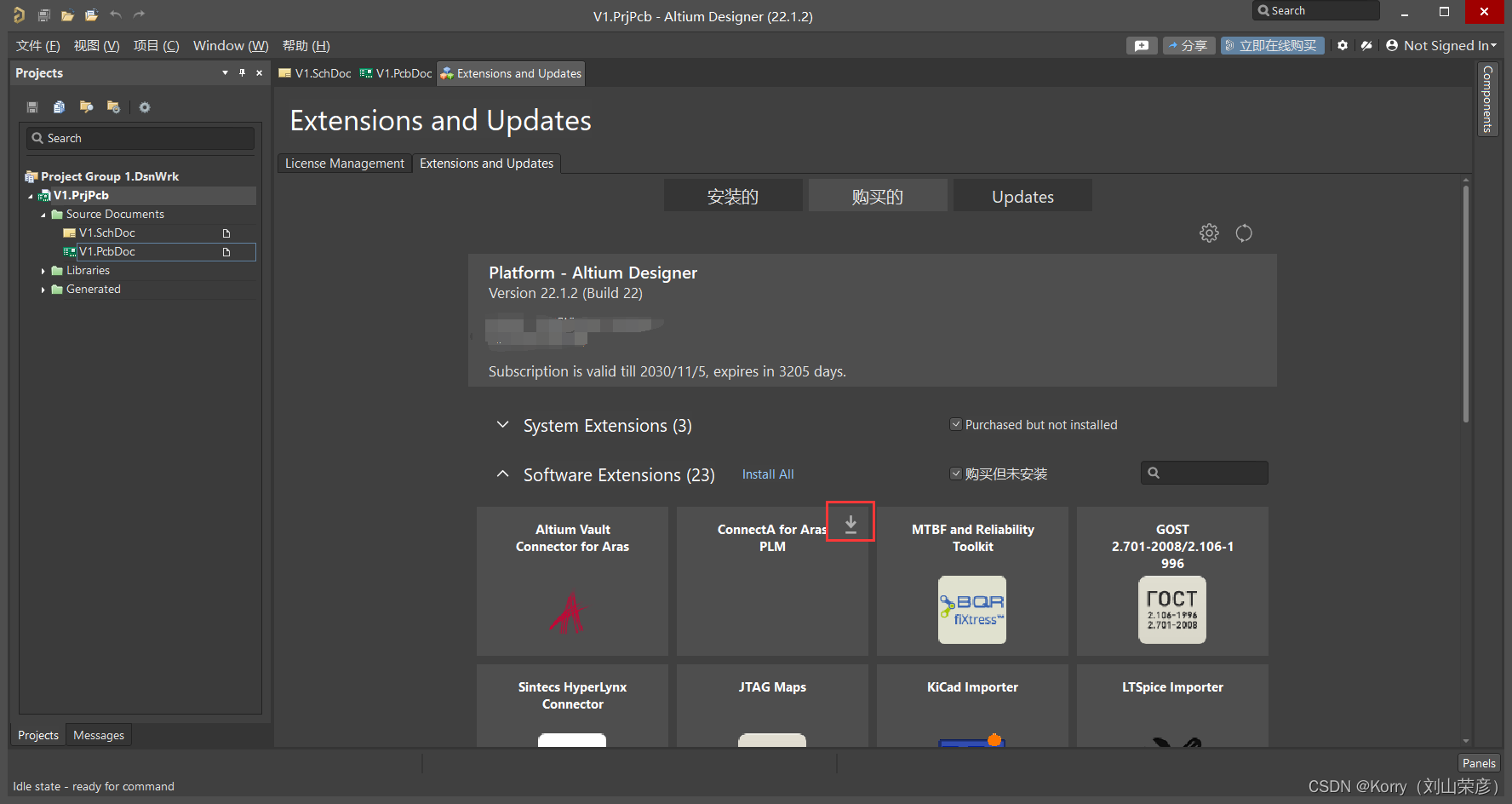The height and width of the screenshot is (804, 1512).
Task: Open Window (W) menu
Action: (x=231, y=46)
